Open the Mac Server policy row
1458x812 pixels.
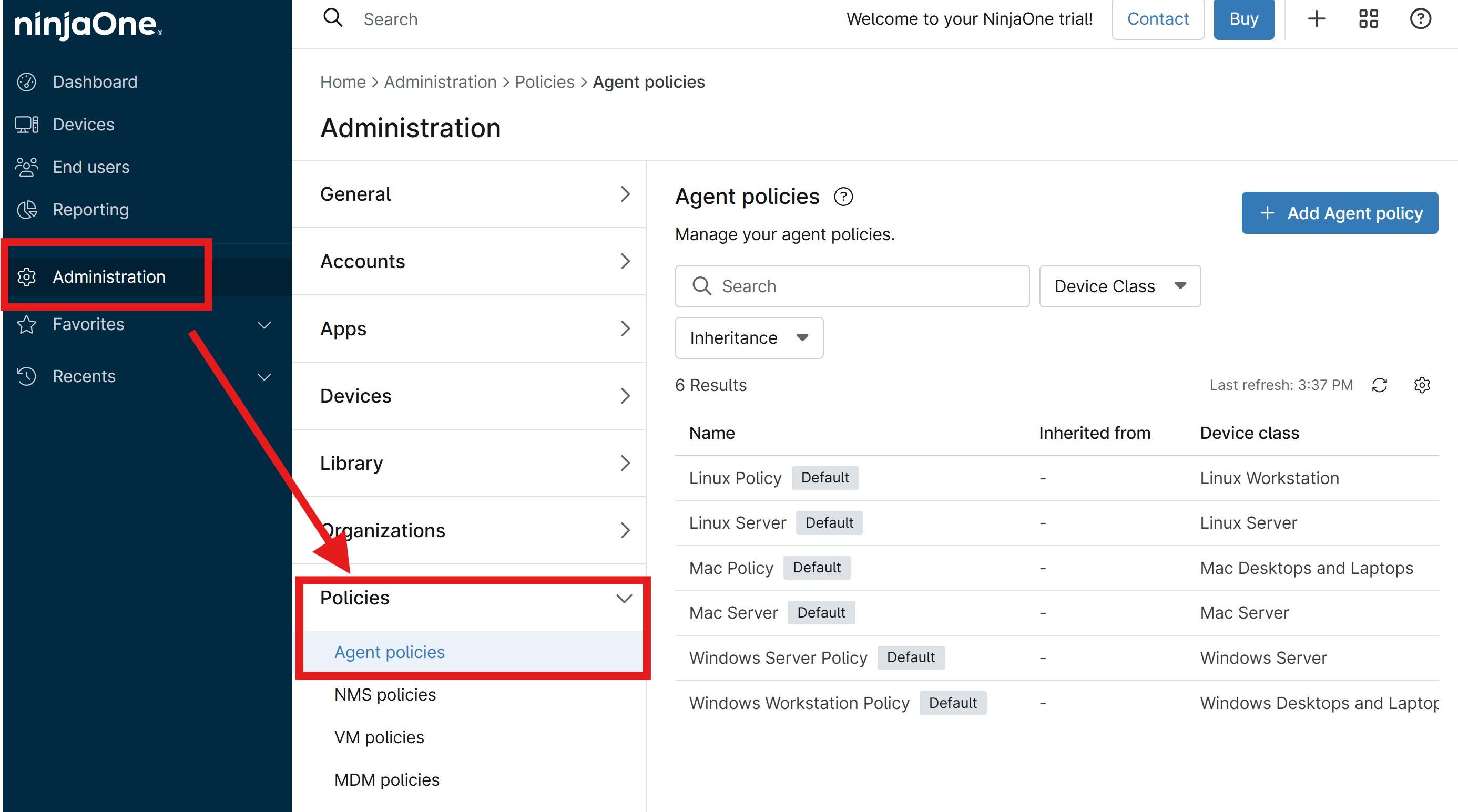[1056, 613]
